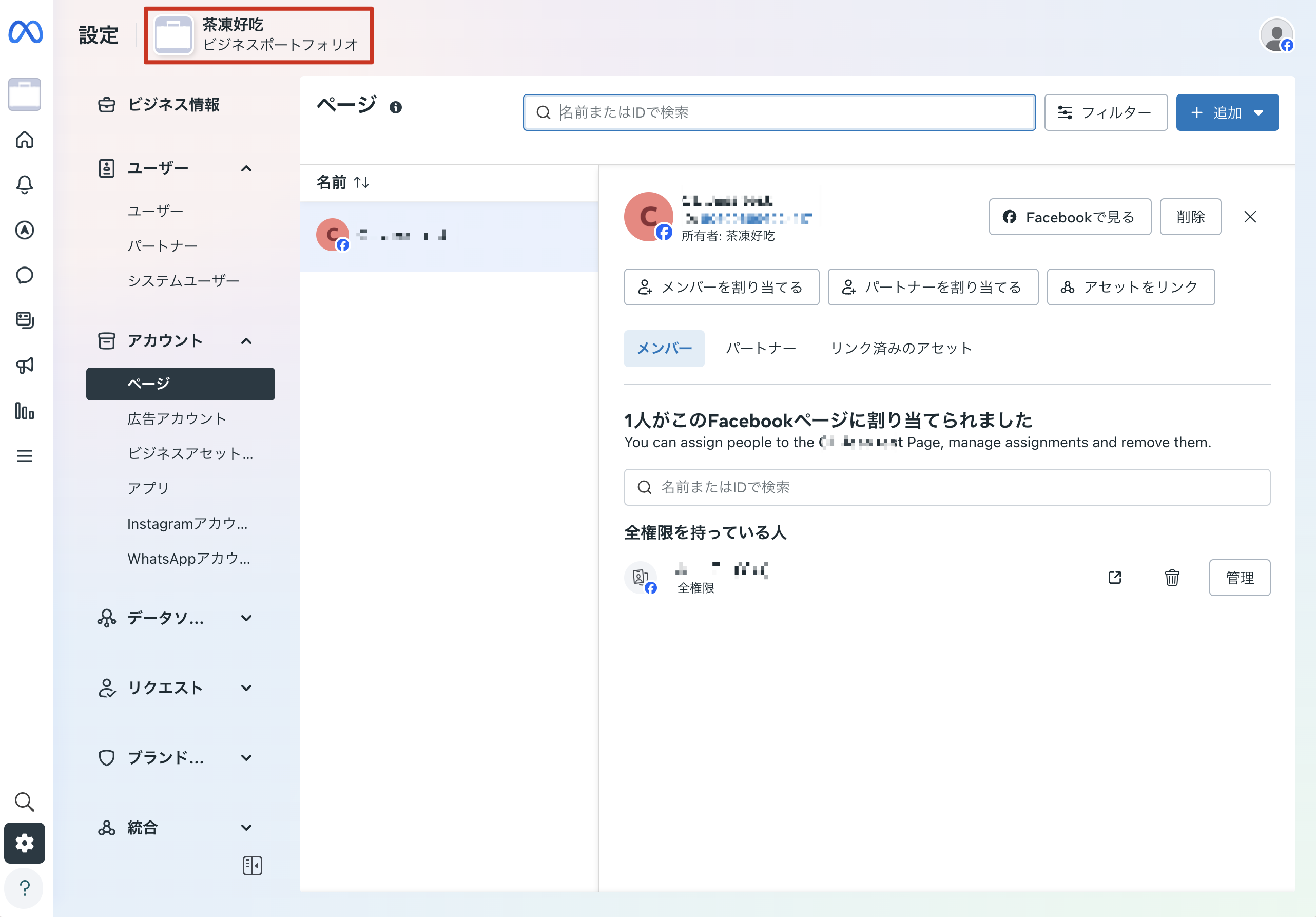Switch to メンバー tab
Viewport: 1316px width, 917px height.
664,349
